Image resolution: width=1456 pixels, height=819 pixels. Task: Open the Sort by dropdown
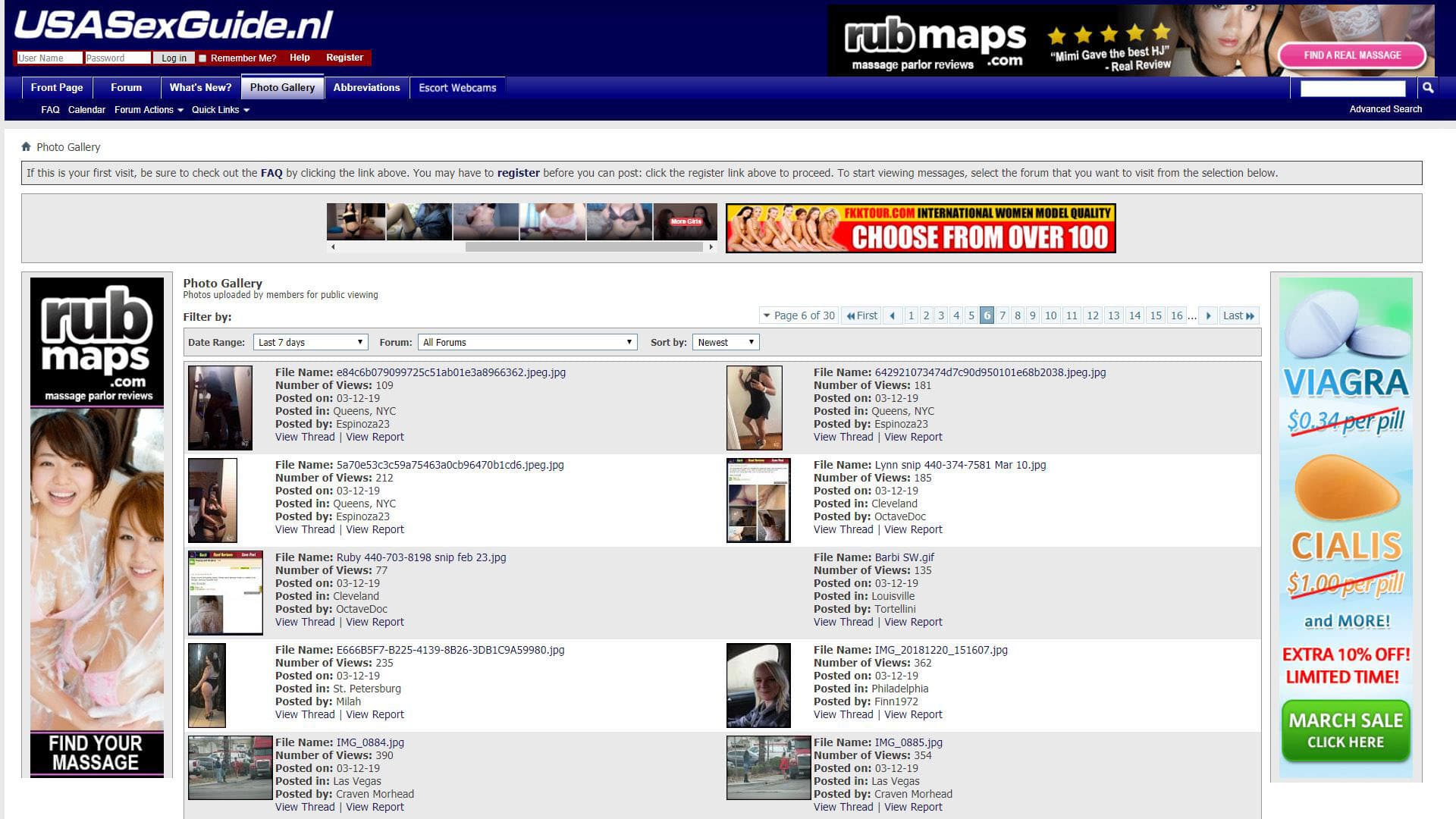725,343
